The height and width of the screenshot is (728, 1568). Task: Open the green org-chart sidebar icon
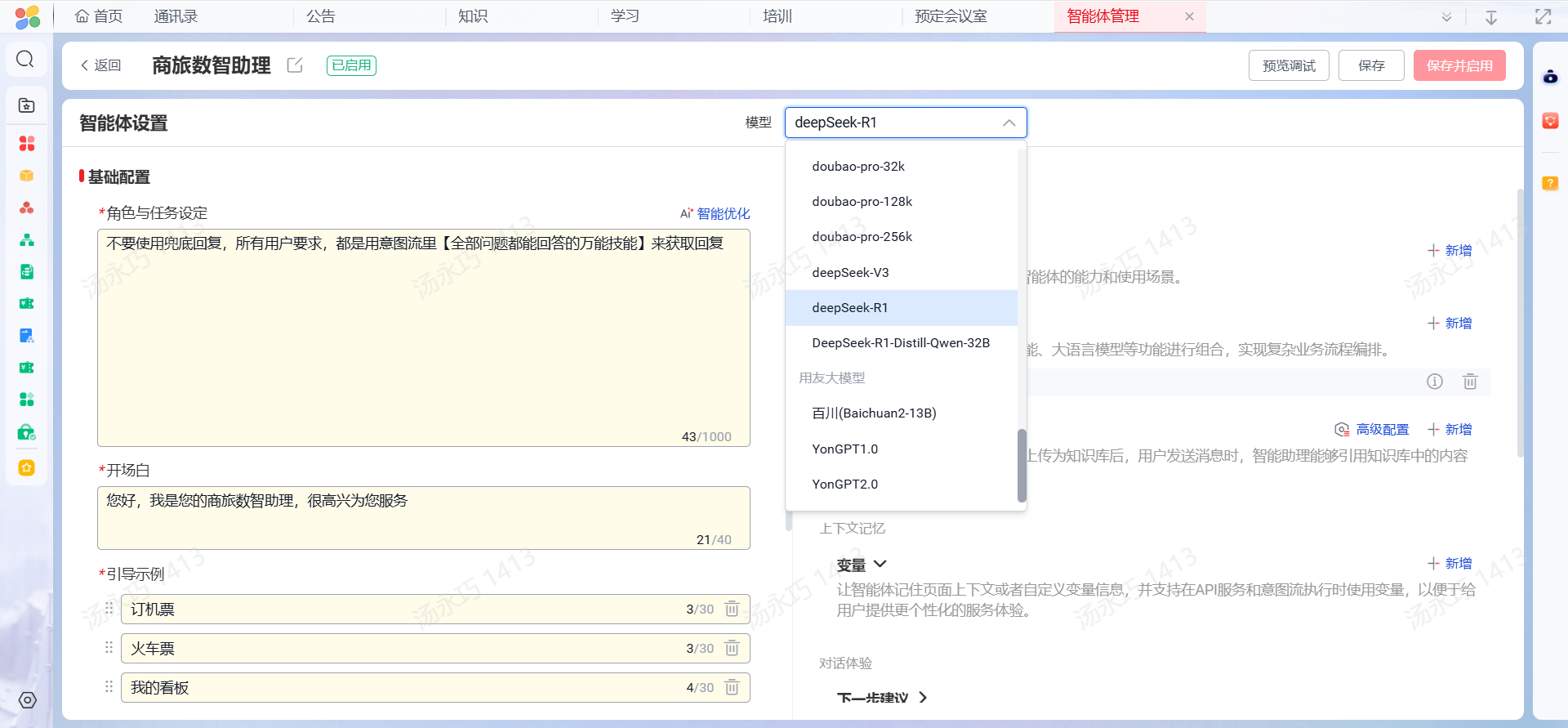click(x=27, y=239)
